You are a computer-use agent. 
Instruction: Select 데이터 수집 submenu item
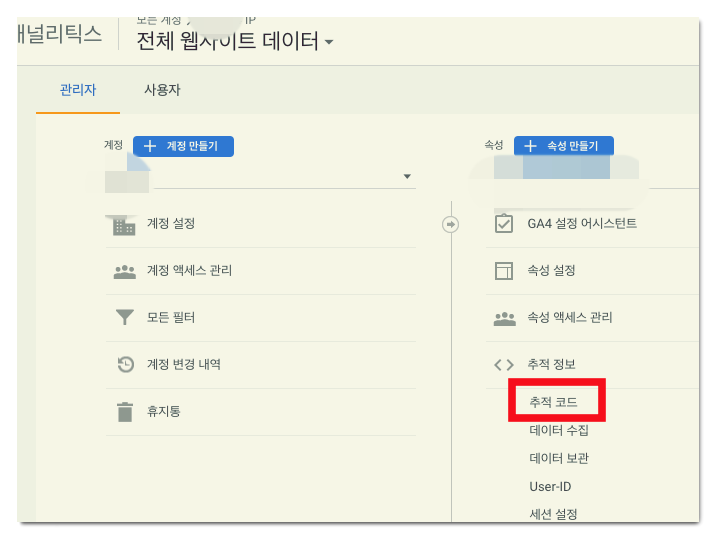pos(559,430)
